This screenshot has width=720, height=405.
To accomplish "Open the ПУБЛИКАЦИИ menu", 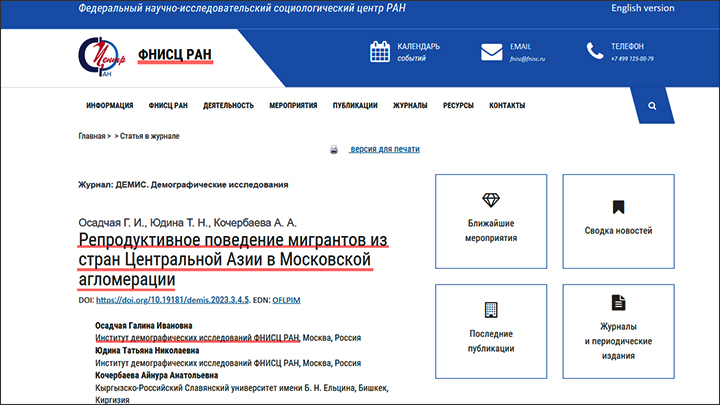I will [x=355, y=106].
